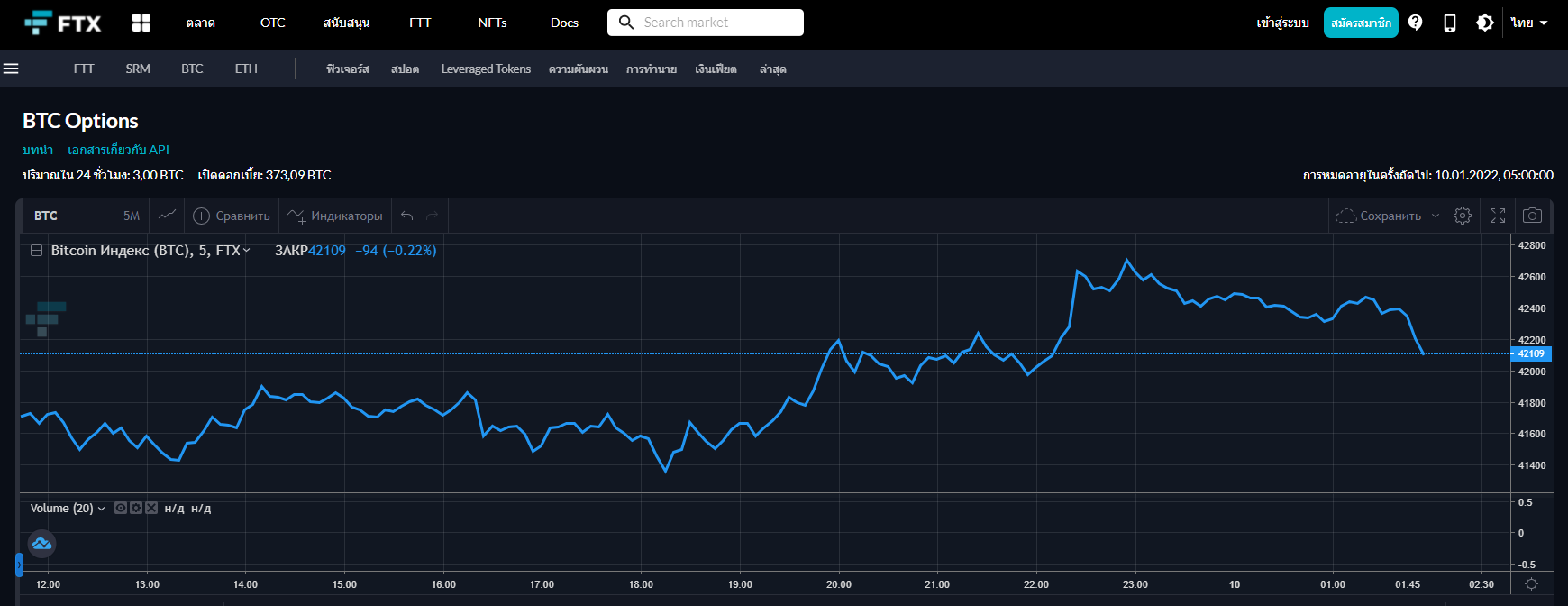Take a chart snapshot with camera icon
The image size is (1568, 606).
point(1532,216)
